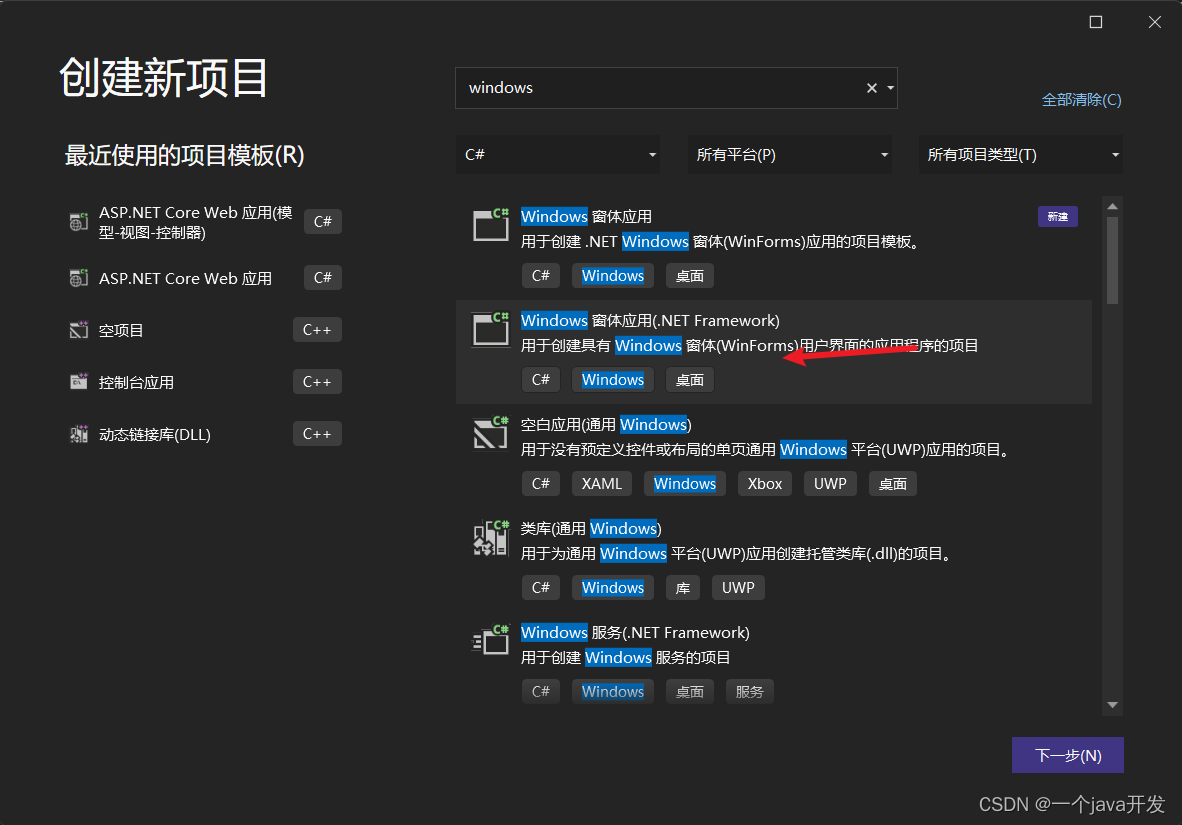Open the 所有项目类型(T) dropdown
Screen dimensions: 1182x825
point(1019,154)
